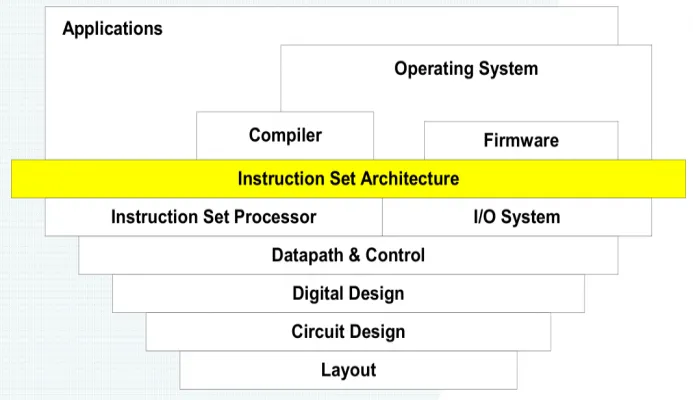Click the Digital Design layer
693x400 pixels.
[348, 293]
